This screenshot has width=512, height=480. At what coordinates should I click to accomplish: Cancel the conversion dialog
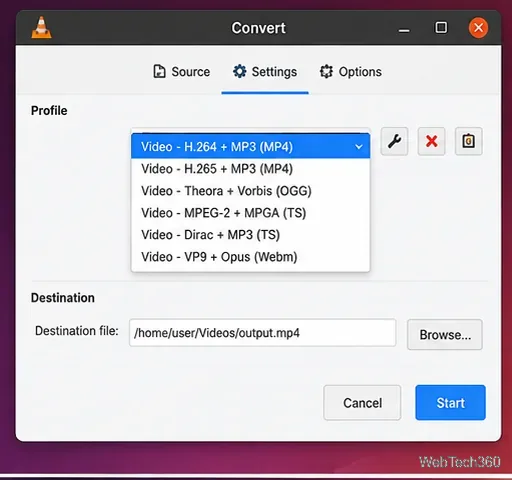(362, 403)
